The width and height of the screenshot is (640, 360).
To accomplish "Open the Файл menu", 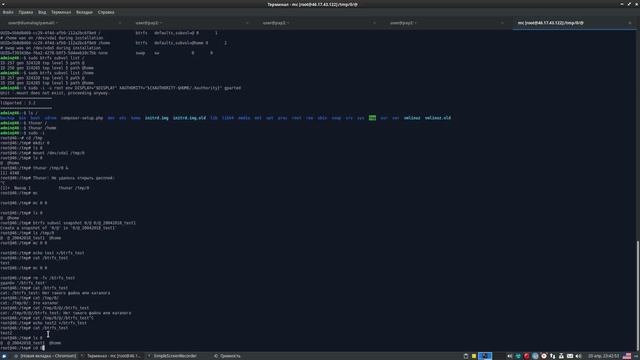I will point(8,12).
